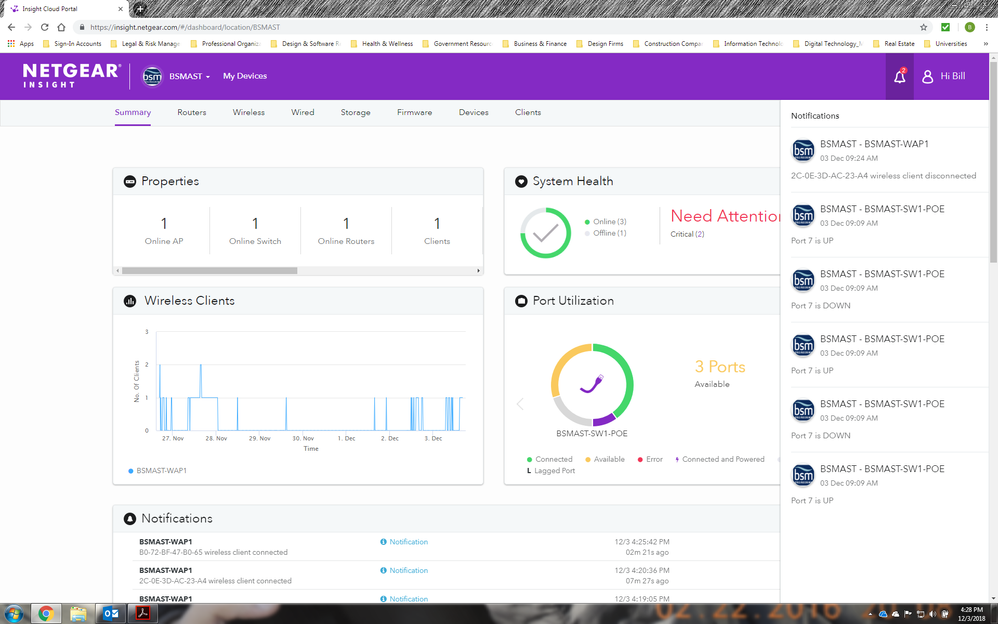998x624 pixels.
Task: Click the NETGEAR Insight logo
Action: pos(71,76)
